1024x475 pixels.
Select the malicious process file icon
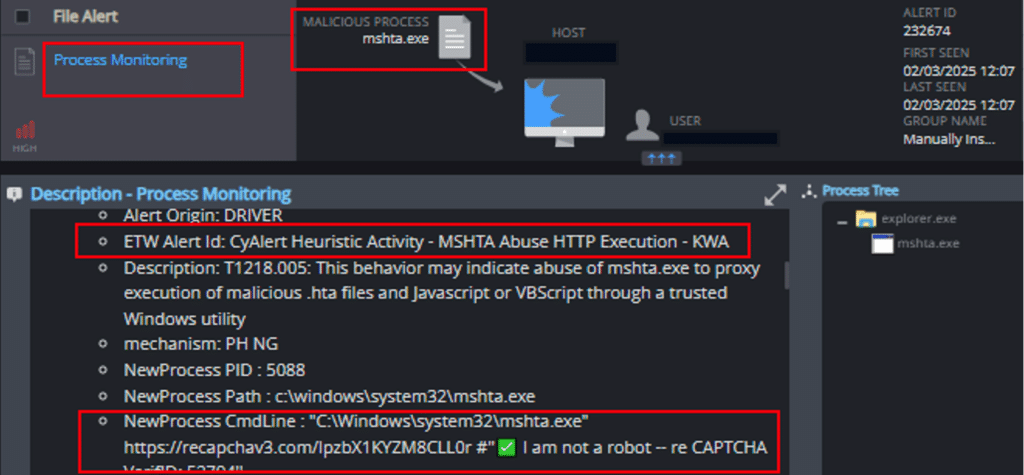[455, 38]
